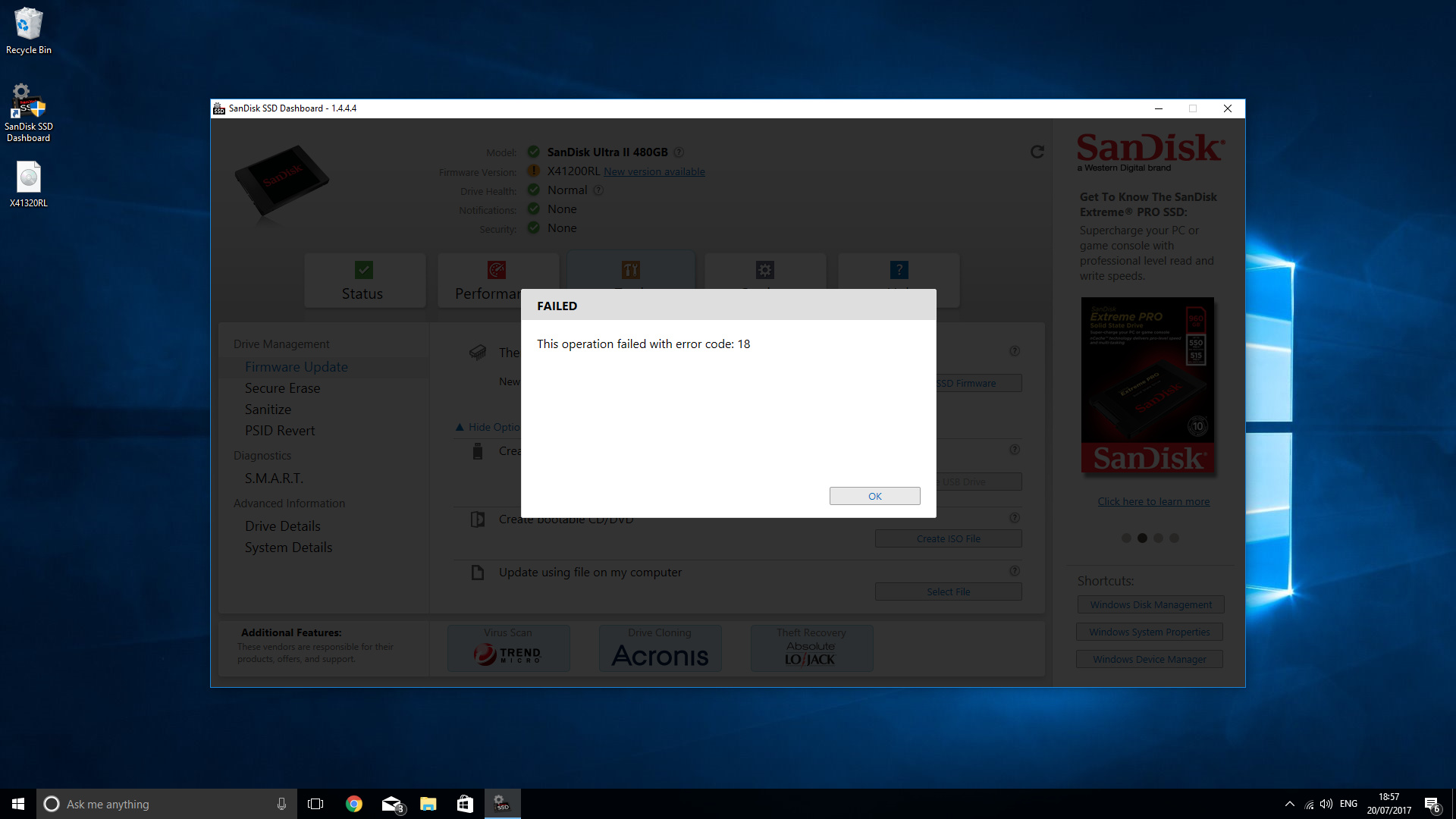Open the clock and date flyout

click(x=1389, y=804)
